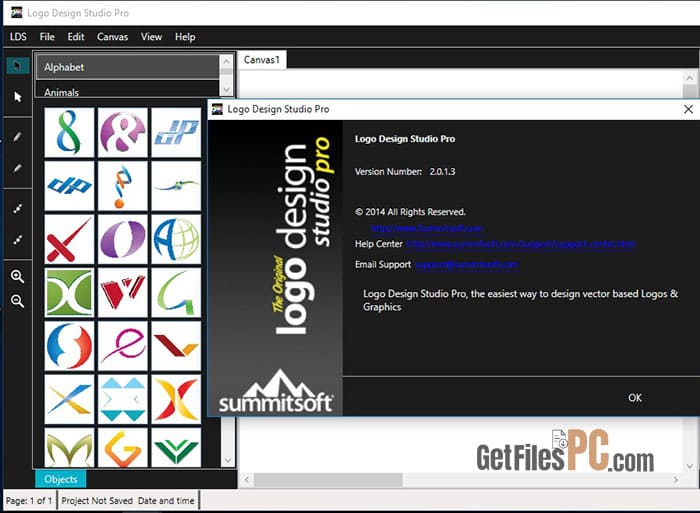Pick the purple ampersand circle logo
The image size is (700, 513).
(x=123, y=132)
